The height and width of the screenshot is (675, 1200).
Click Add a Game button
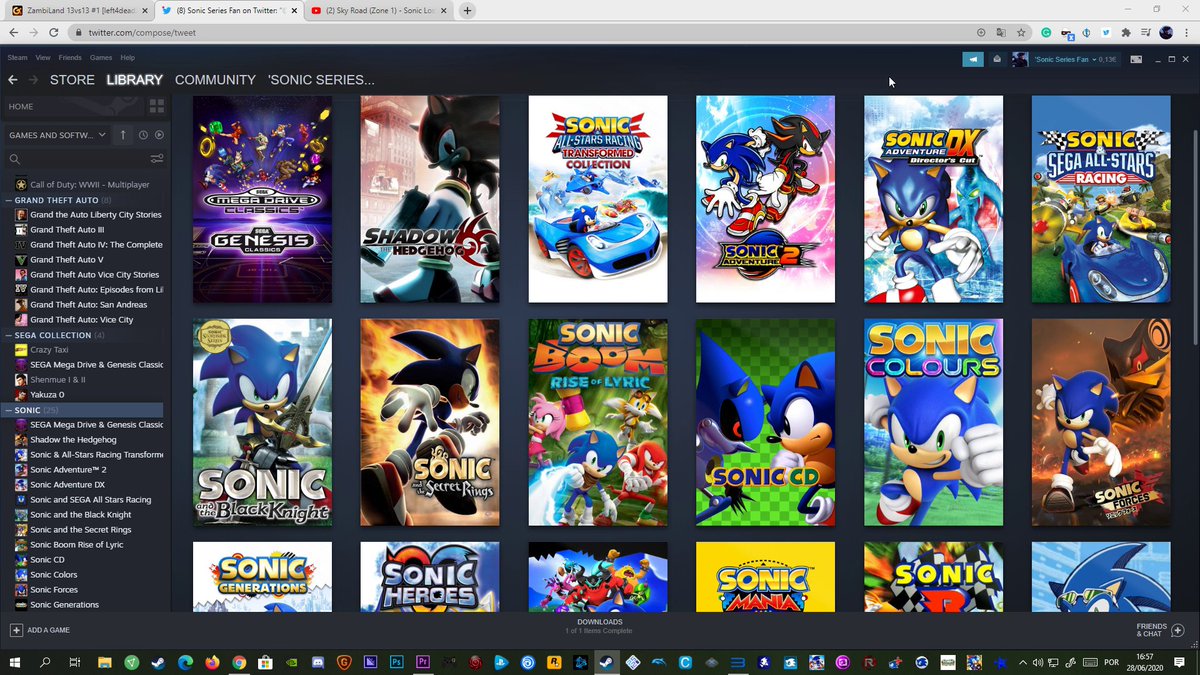click(x=40, y=630)
